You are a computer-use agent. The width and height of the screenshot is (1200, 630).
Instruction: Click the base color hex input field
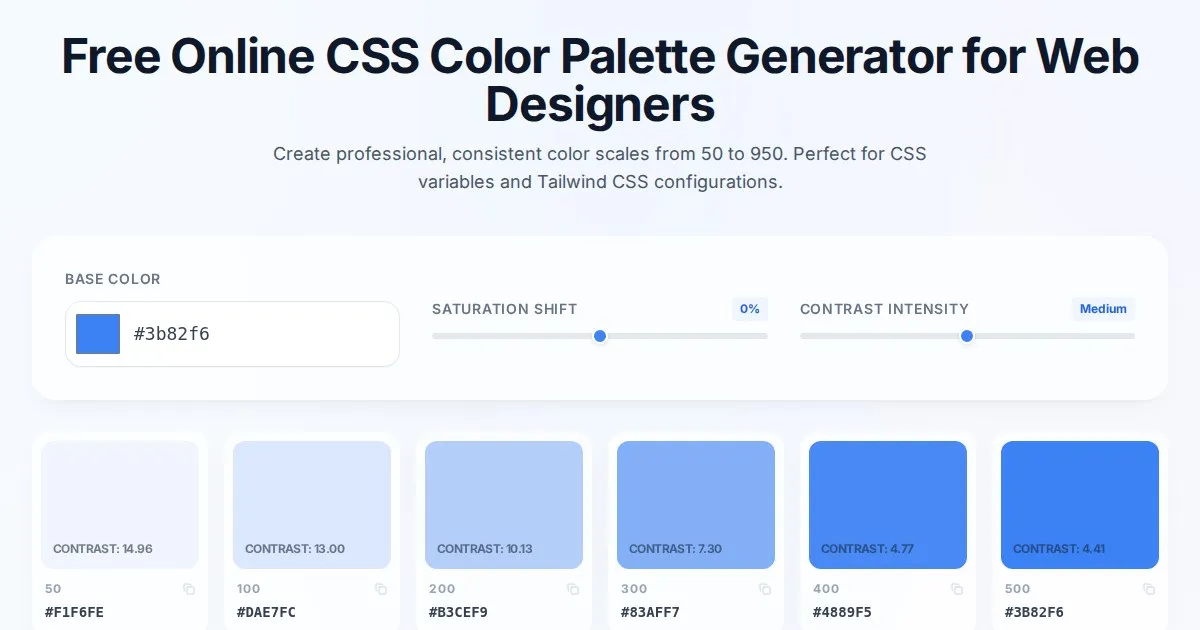click(260, 334)
